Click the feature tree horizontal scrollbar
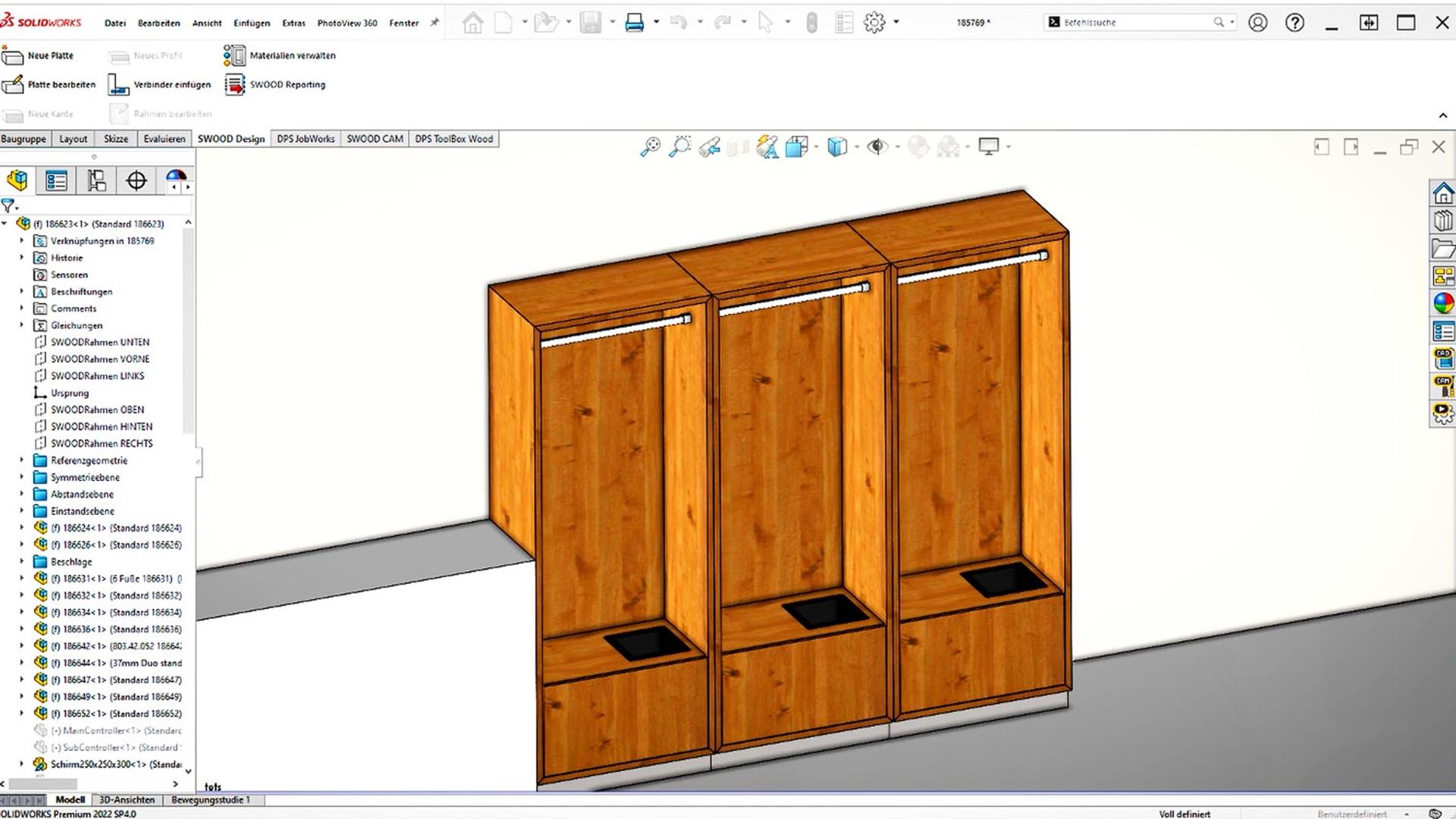The image size is (1456, 819). [42, 783]
